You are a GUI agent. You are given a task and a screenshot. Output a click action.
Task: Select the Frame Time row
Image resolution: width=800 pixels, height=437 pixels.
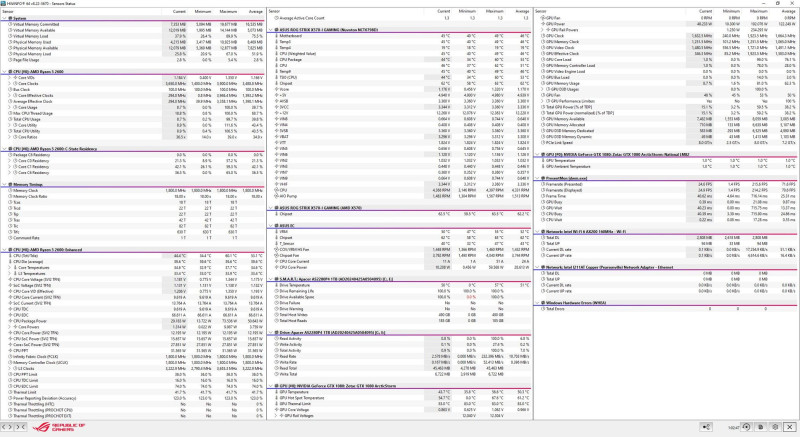point(666,196)
